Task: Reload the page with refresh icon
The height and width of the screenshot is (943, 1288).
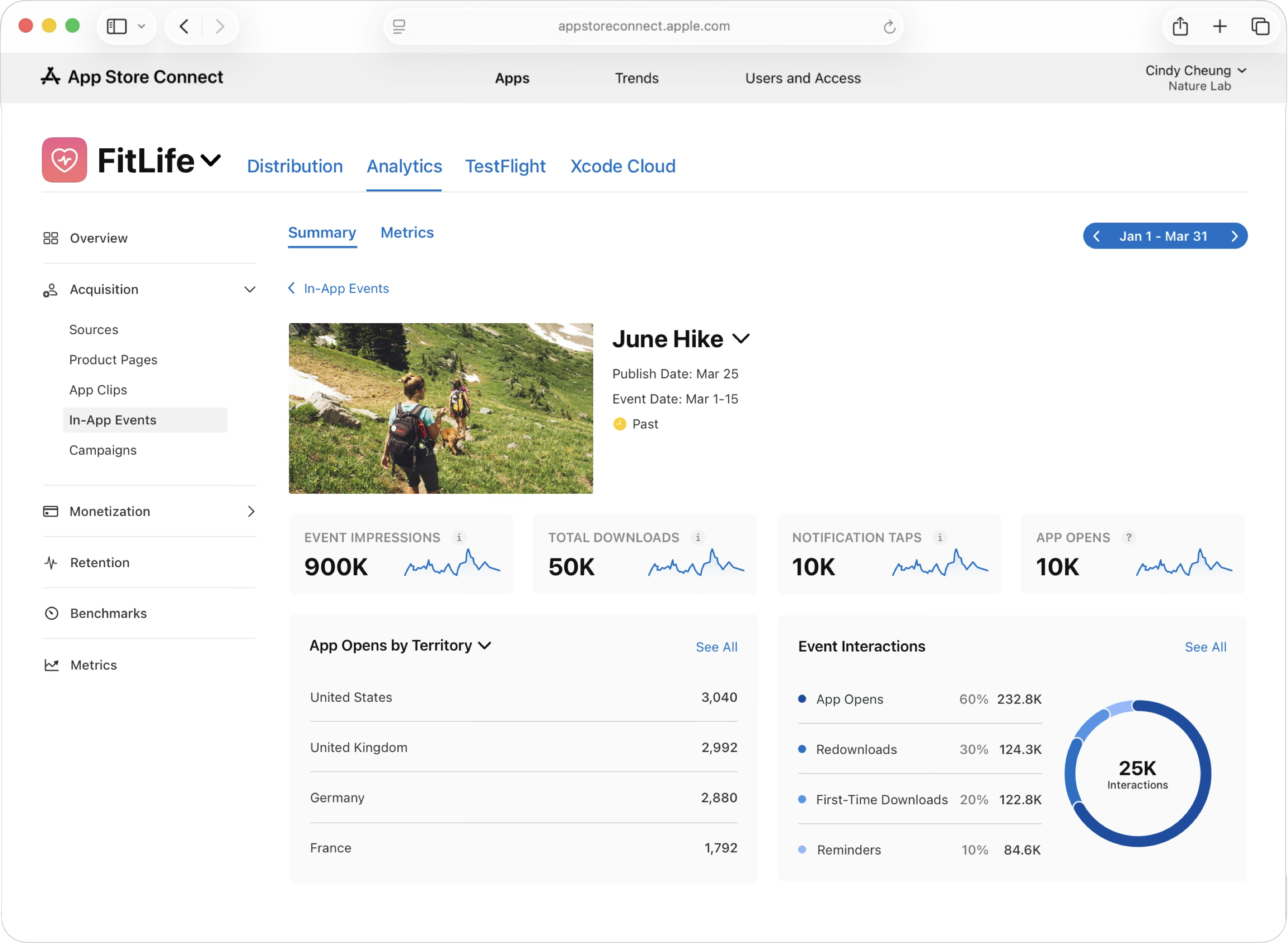Action: (889, 27)
